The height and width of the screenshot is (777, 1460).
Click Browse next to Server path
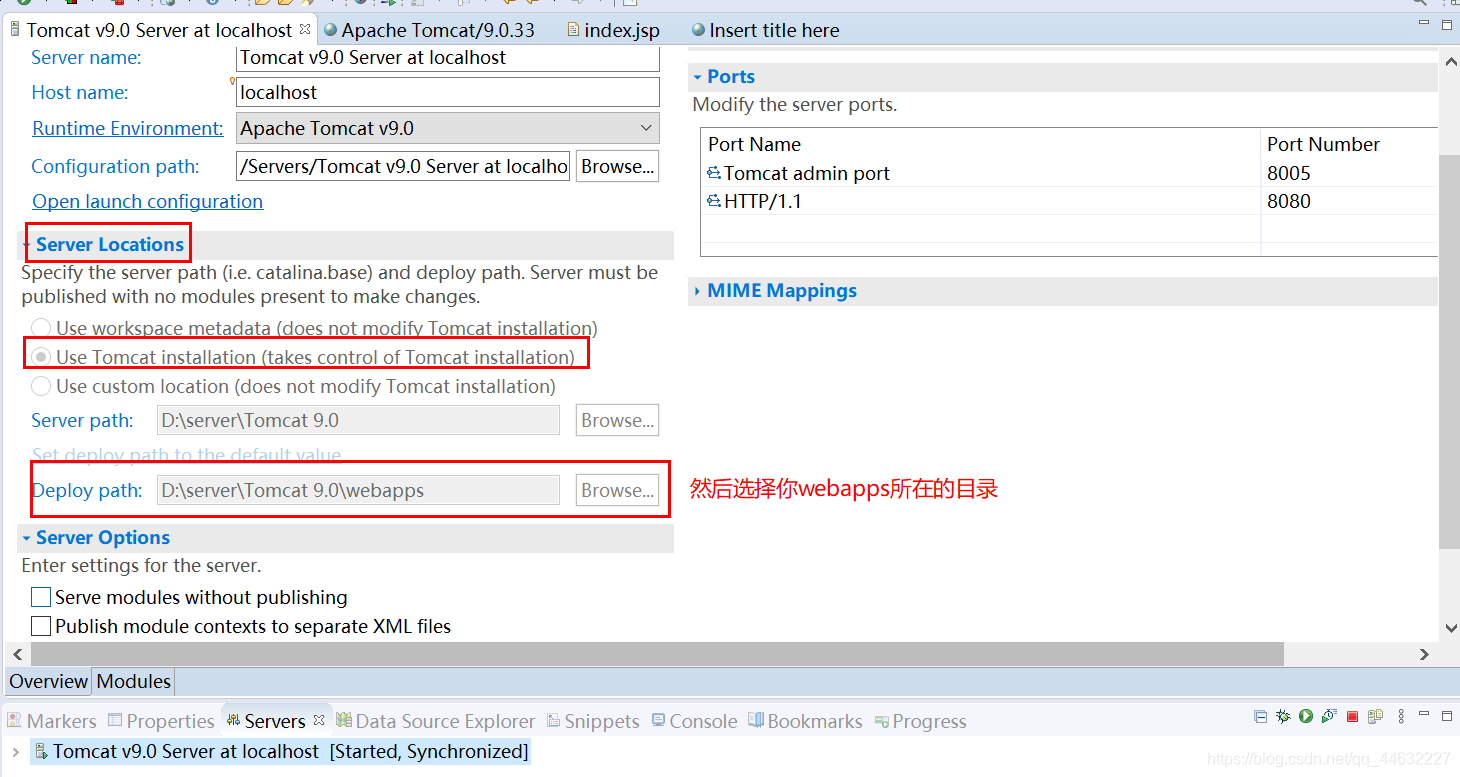click(618, 420)
